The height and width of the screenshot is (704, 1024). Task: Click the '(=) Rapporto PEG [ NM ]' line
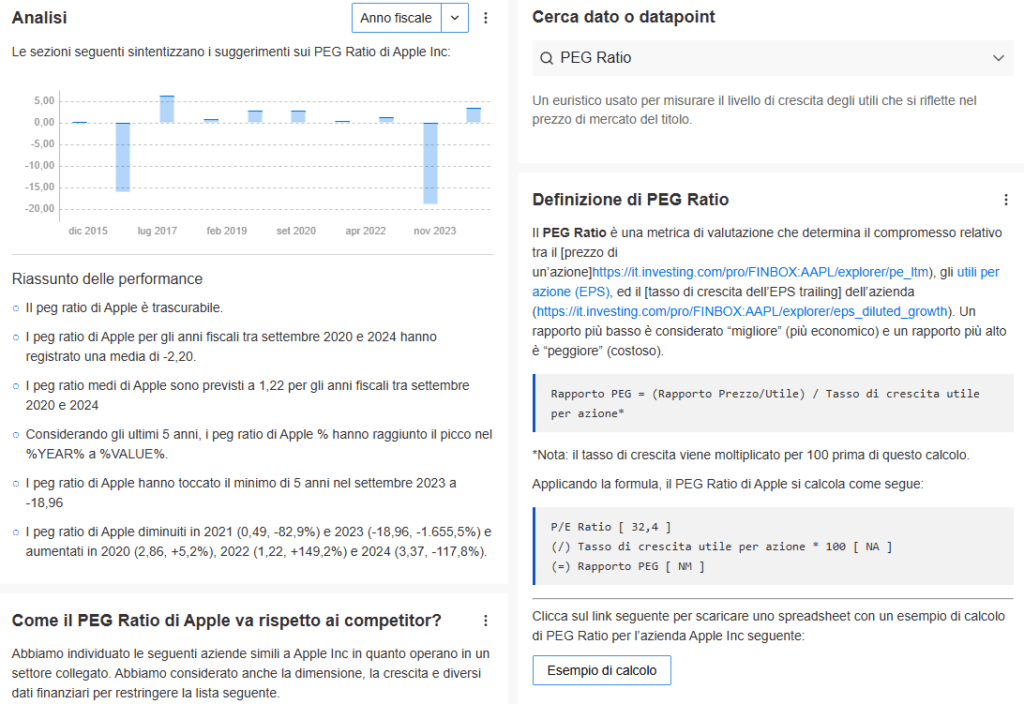click(x=628, y=567)
